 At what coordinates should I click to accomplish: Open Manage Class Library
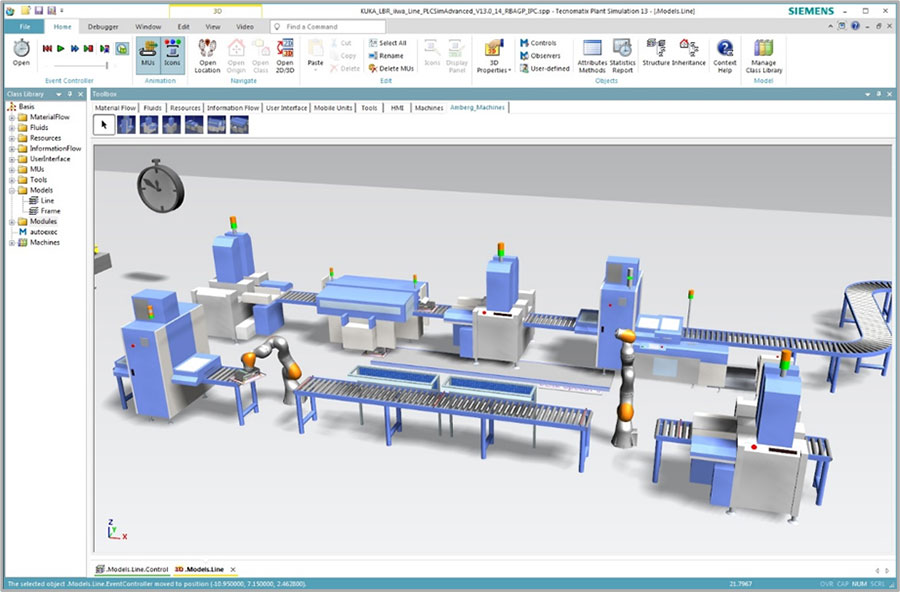[x=763, y=54]
